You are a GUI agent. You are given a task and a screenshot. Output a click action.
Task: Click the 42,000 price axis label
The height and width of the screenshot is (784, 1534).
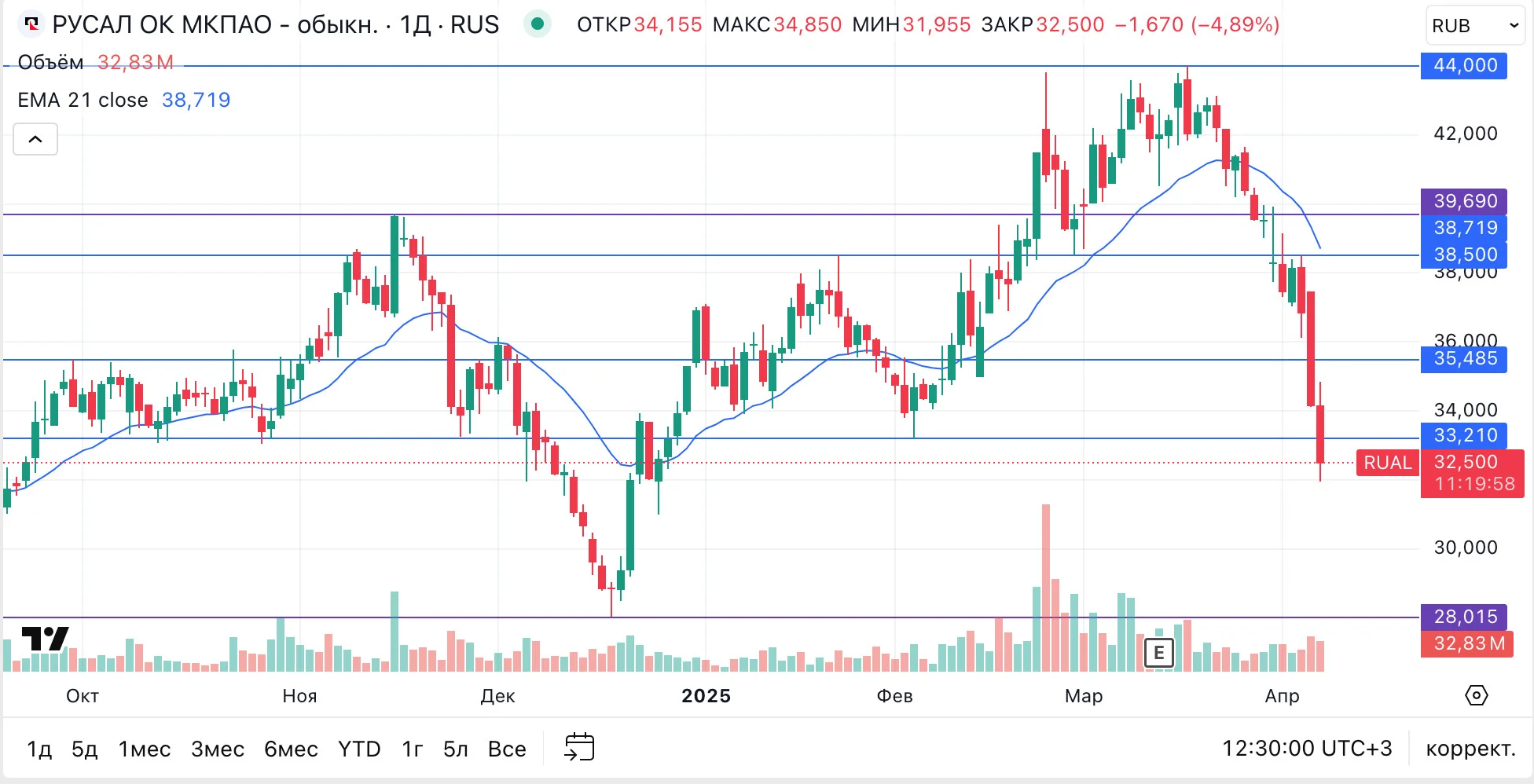coord(1466,134)
